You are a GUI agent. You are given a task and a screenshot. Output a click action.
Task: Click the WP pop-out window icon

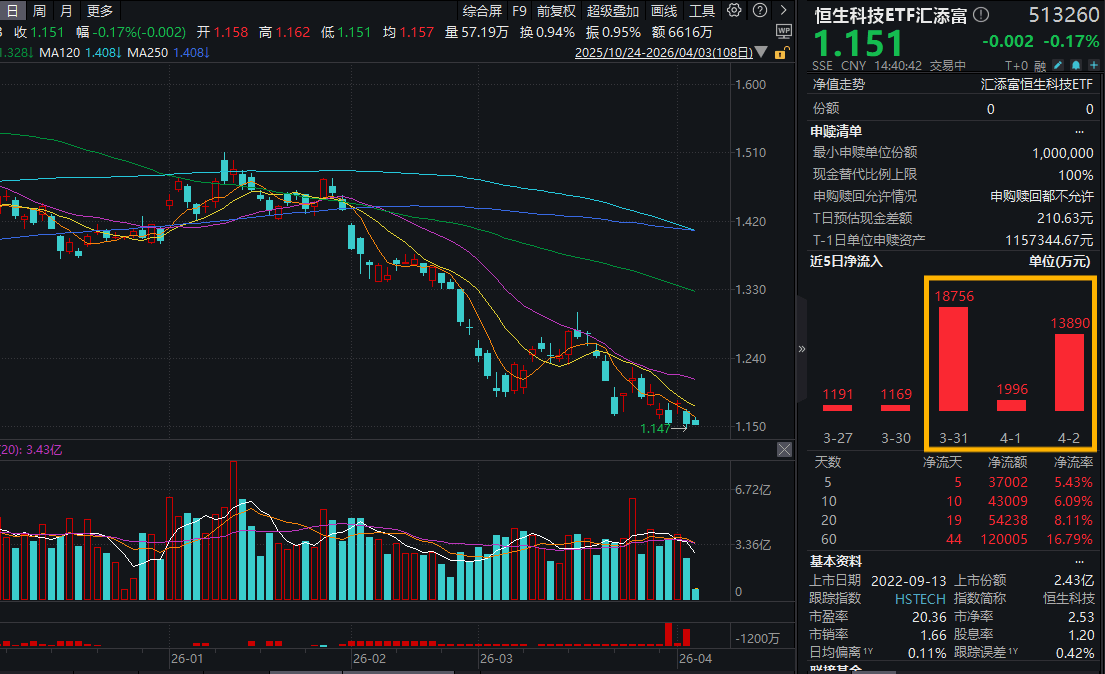tap(783, 31)
